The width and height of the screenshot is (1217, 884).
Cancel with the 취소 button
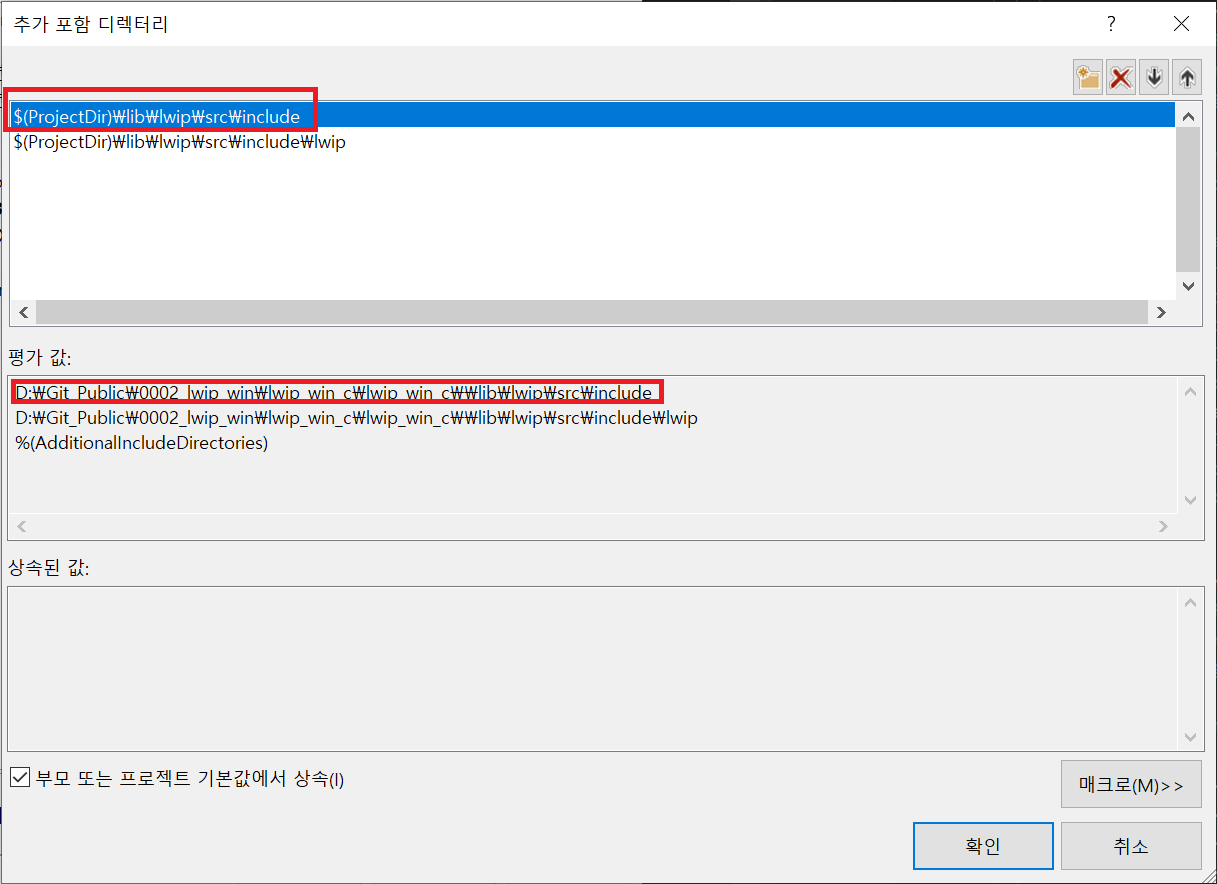tap(1131, 846)
